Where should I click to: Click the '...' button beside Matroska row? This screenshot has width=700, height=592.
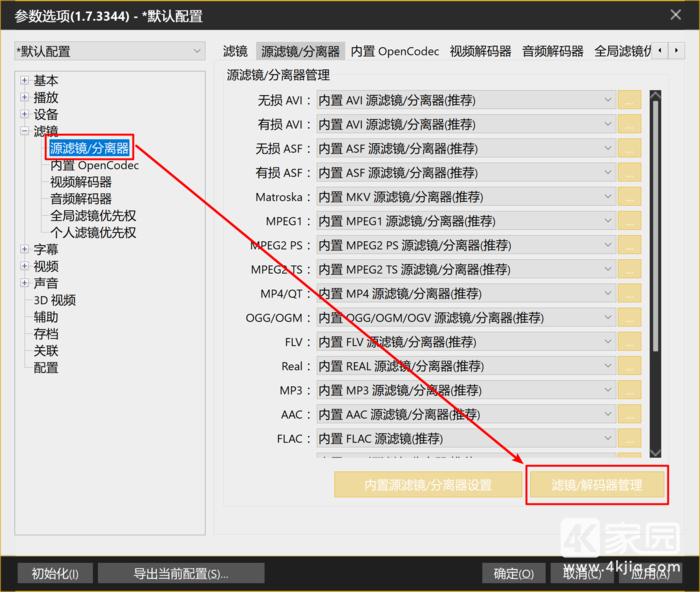[x=629, y=197]
